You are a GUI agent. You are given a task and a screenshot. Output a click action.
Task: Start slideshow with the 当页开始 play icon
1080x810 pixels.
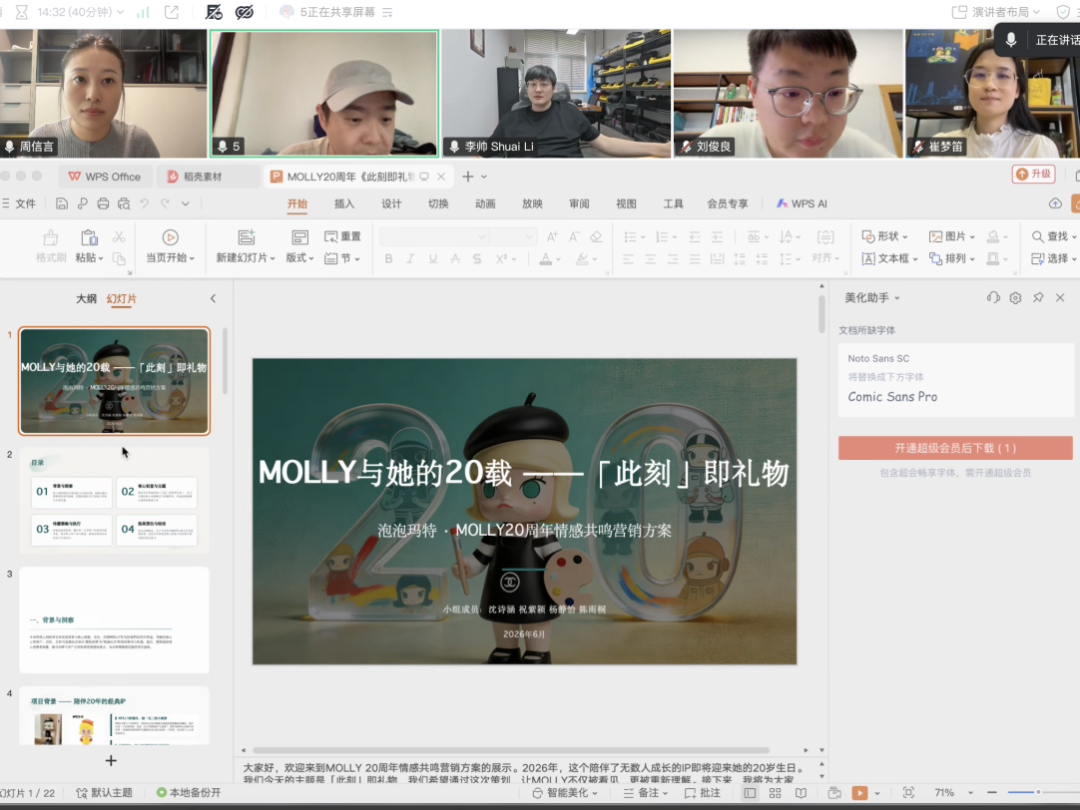tap(170, 238)
